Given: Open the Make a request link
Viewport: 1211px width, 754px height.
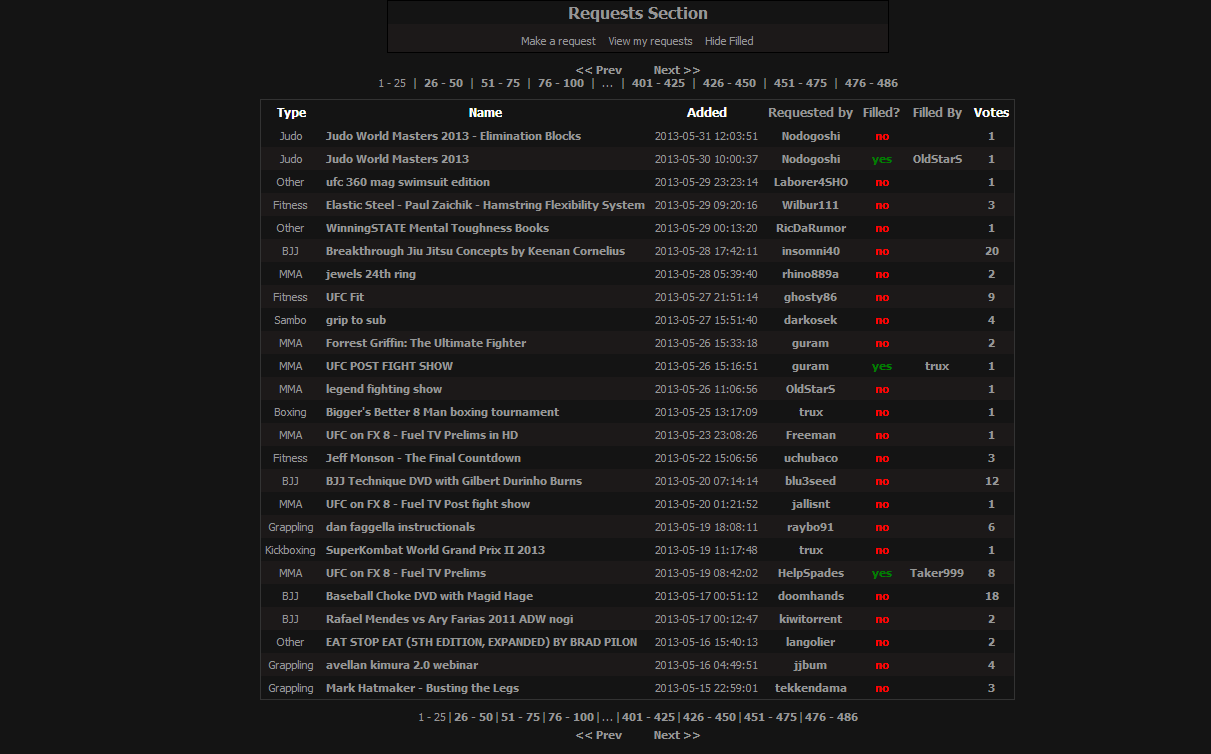Looking at the screenshot, I should 558,41.
